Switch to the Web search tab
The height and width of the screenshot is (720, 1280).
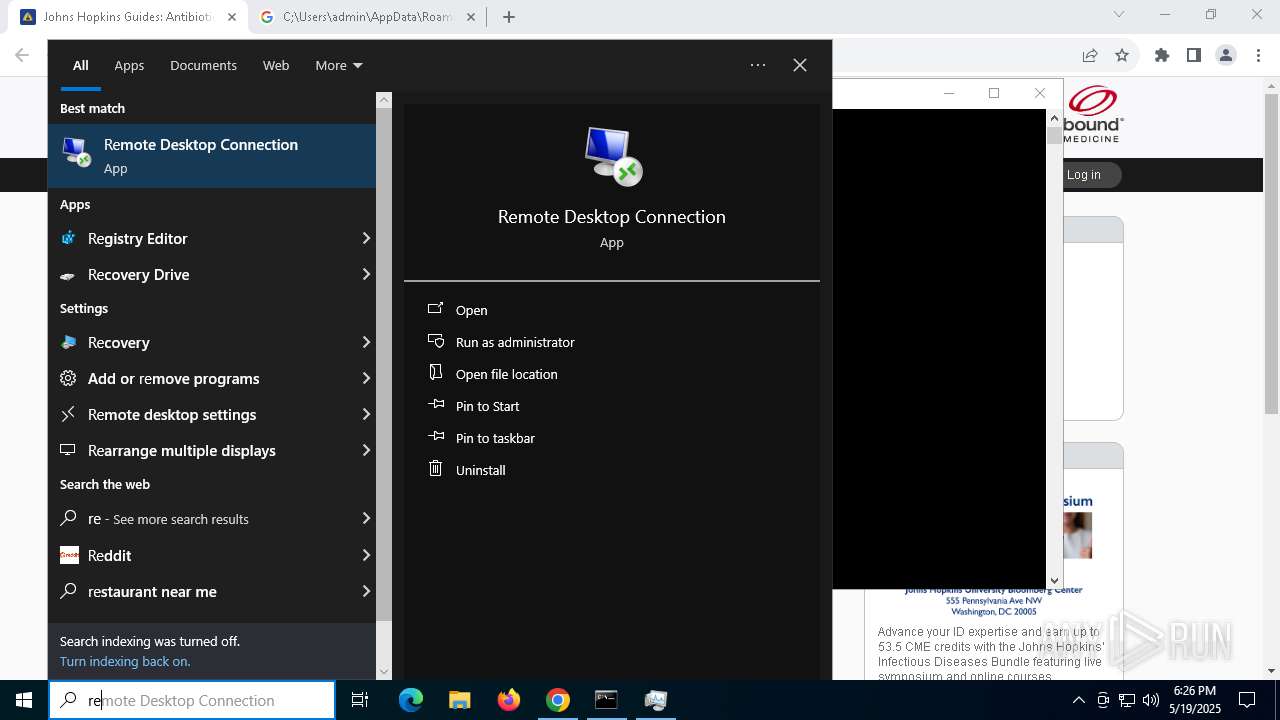[x=276, y=65]
